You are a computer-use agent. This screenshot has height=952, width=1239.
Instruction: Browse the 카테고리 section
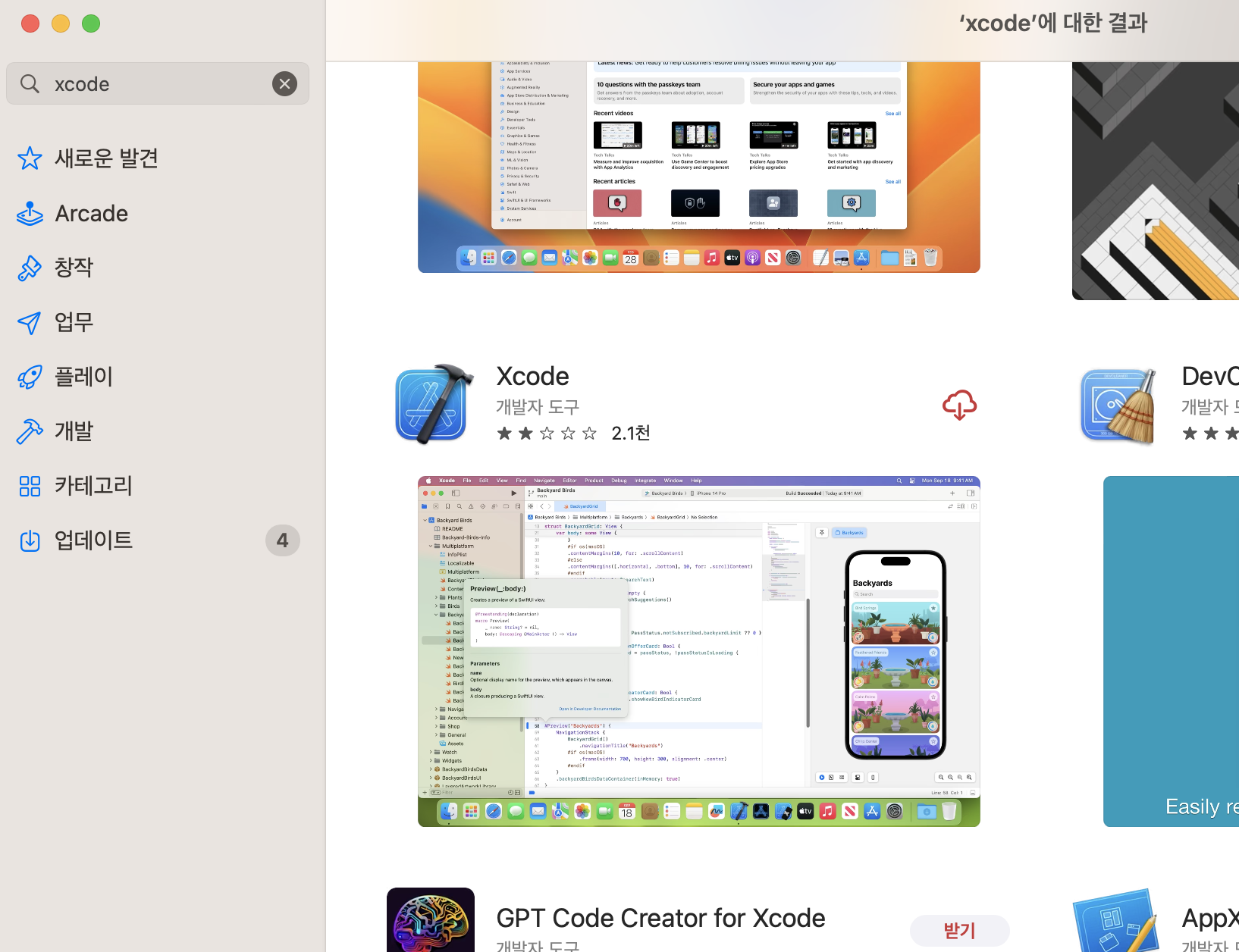[x=93, y=486]
